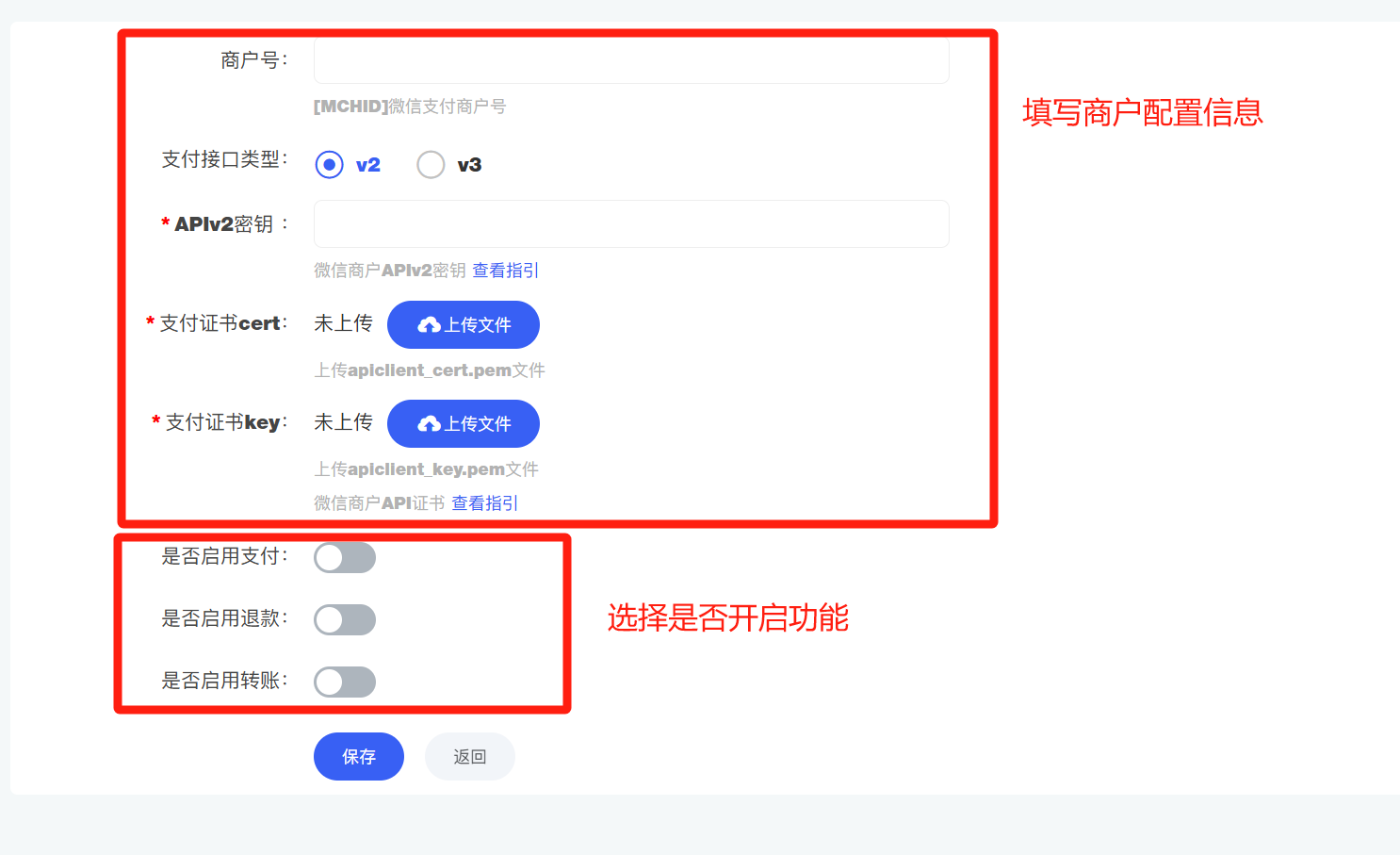Select the v3 payment interface radio

(x=431, y=165)
